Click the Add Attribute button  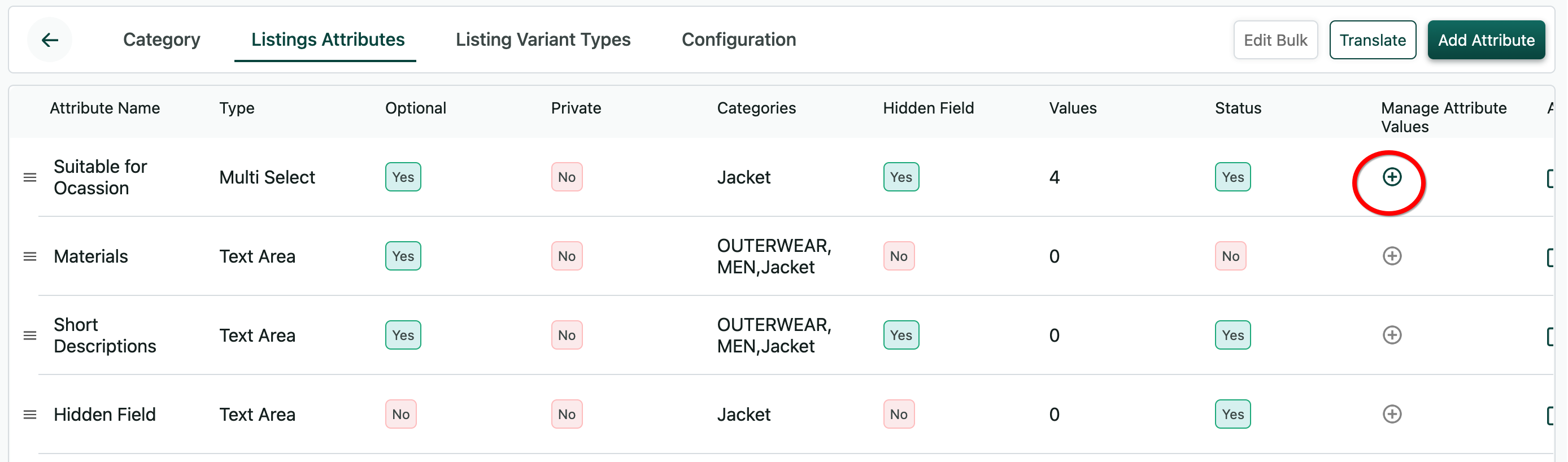point(1486,40)
